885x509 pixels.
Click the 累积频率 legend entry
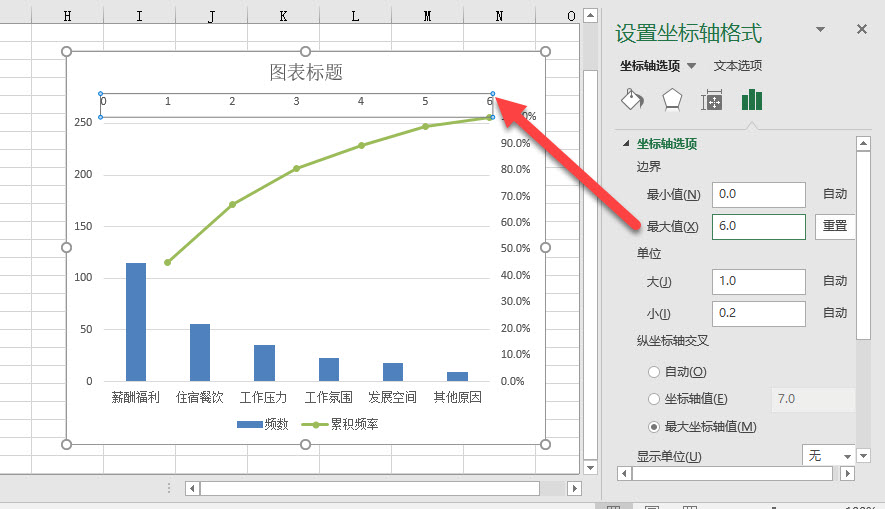pos(340,424)
